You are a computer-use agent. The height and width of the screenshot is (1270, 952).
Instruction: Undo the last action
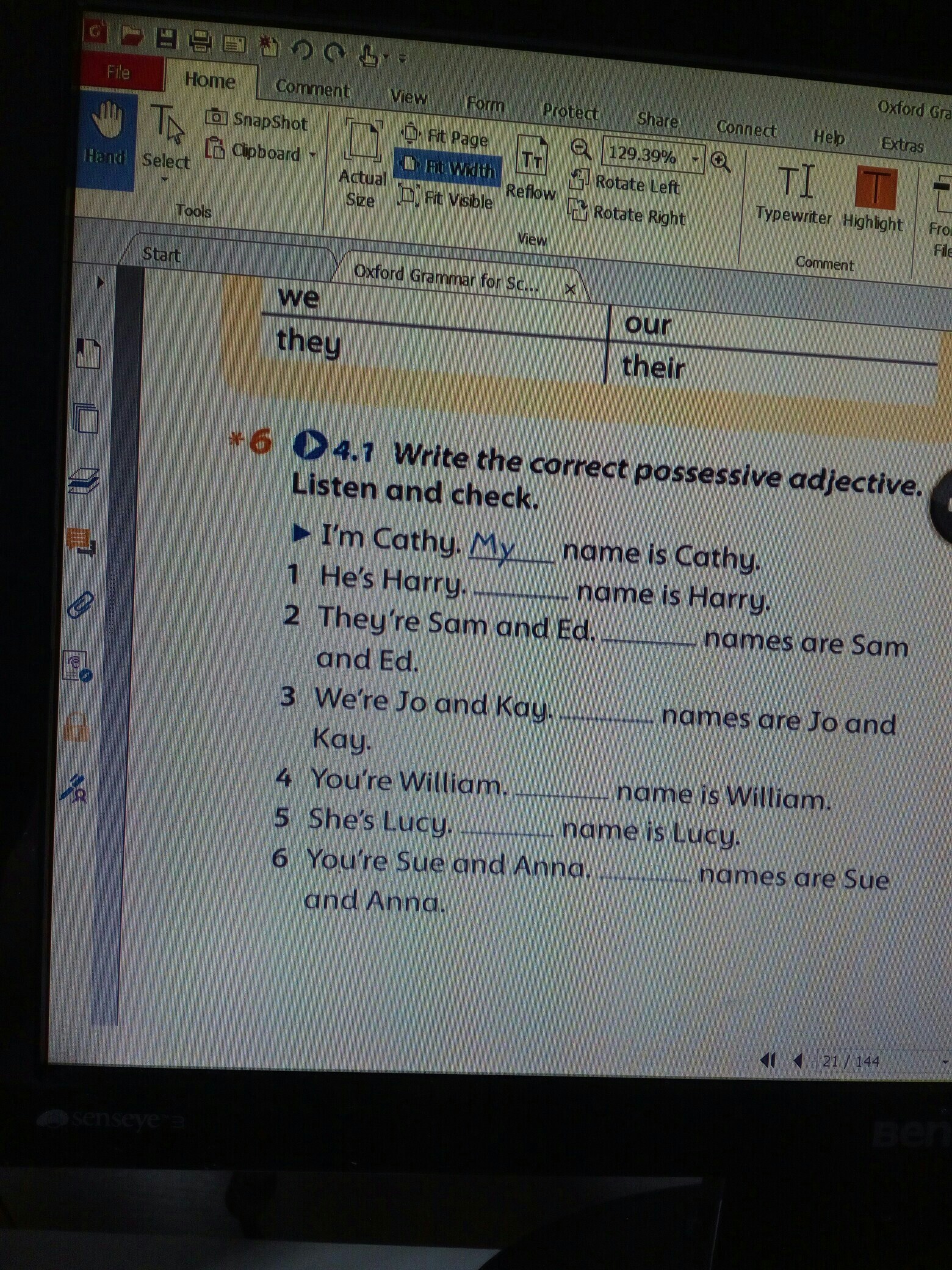click(x=301, y=49)
